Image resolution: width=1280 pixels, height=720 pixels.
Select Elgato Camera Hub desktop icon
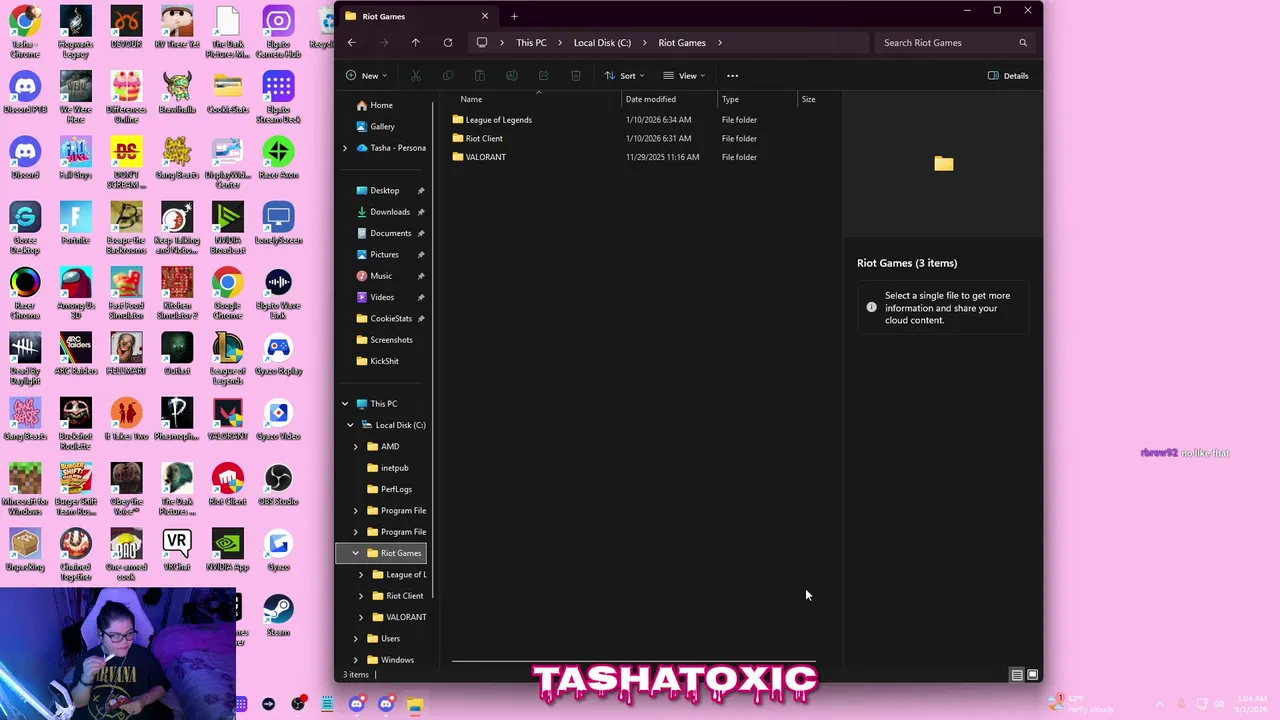tap(278, 33)
